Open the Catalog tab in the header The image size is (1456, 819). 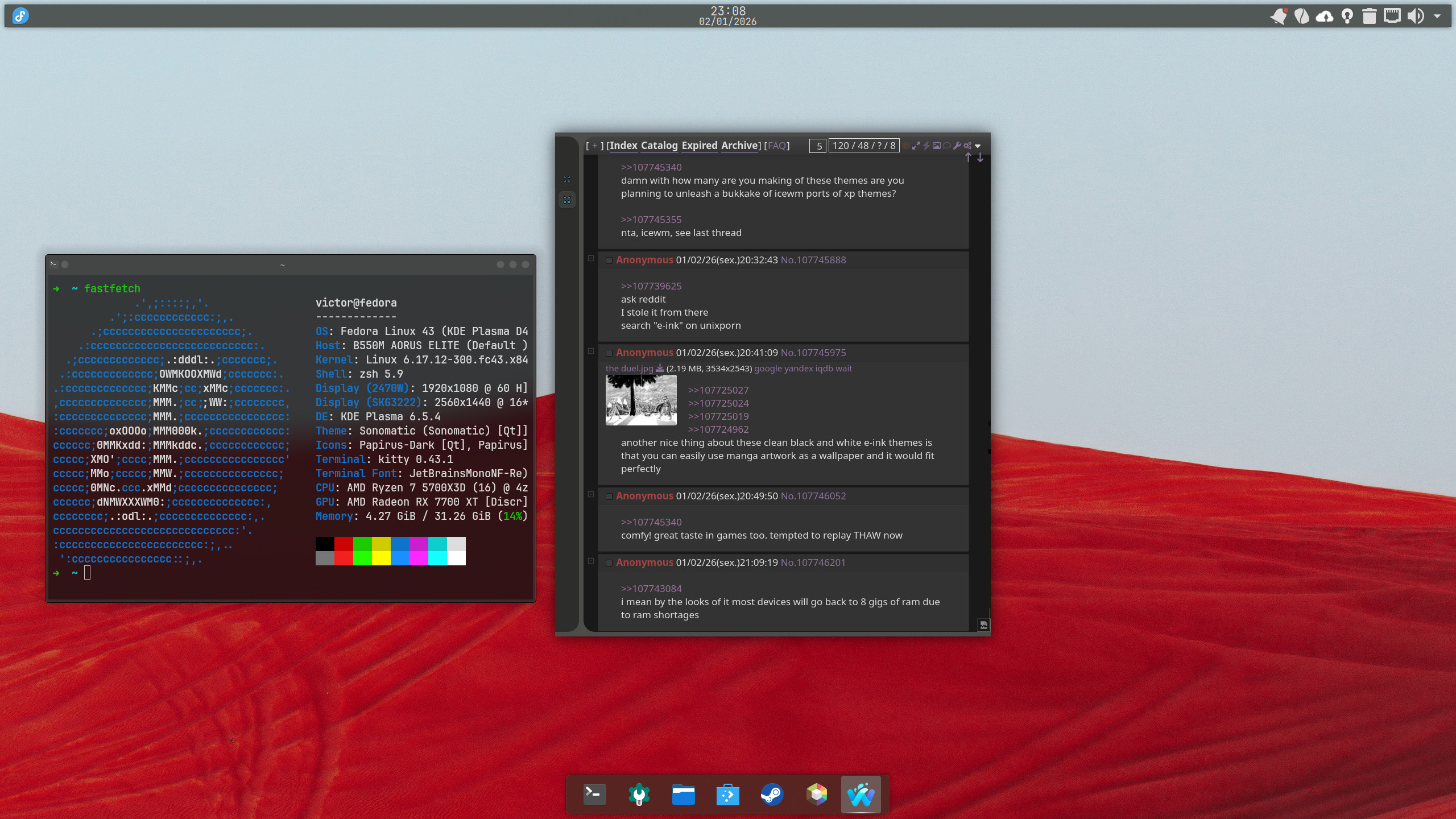pos(659,146)
